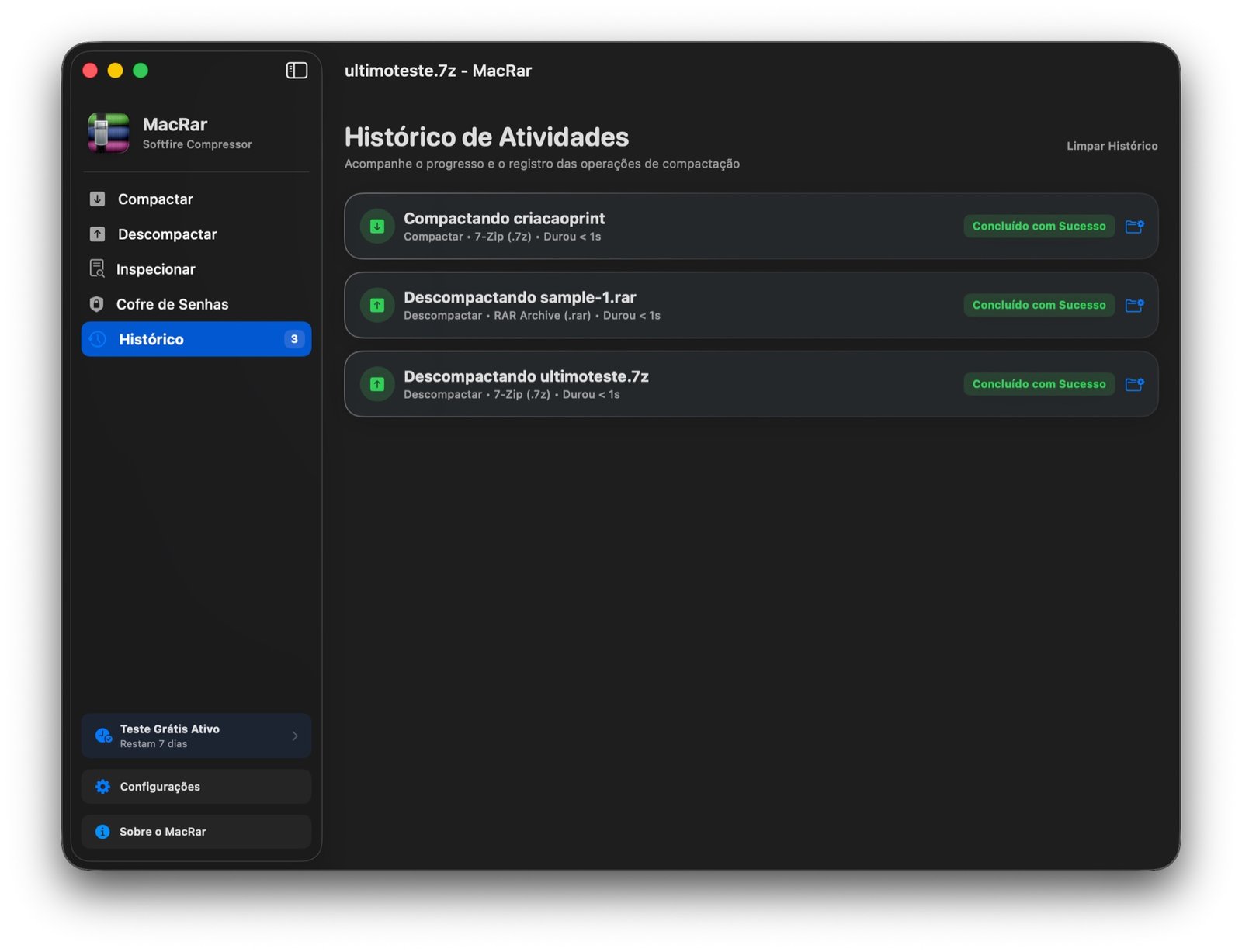1242x952 pixels.
Task: Click the Histórico clock icon
Action: [98, 339]
